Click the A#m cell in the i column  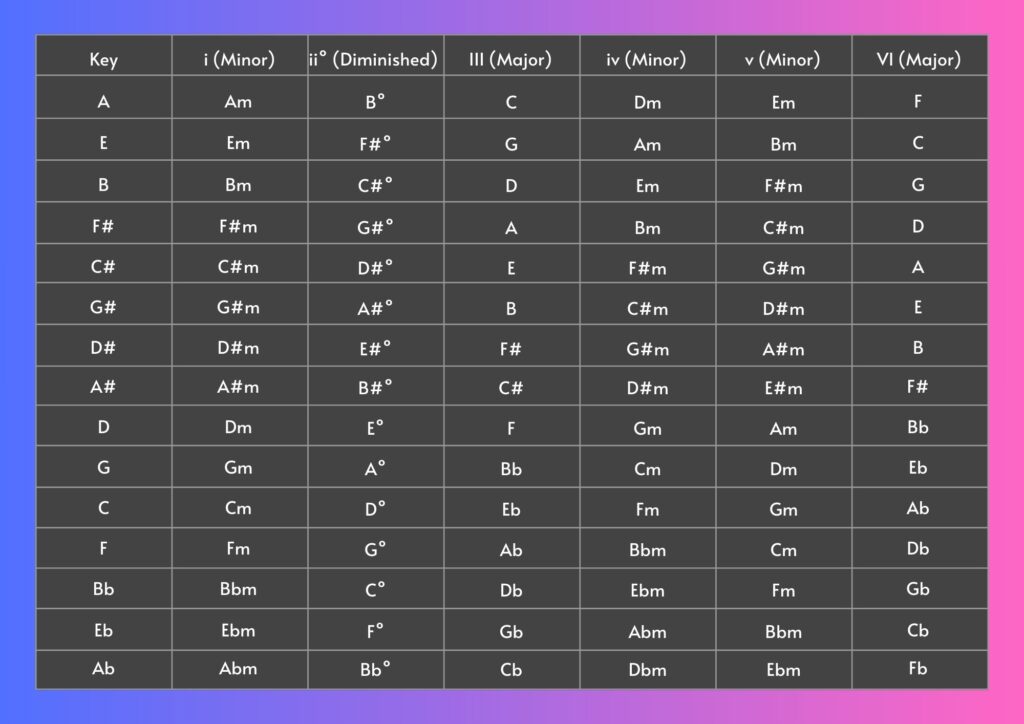pyautogui.click(x=238, y=388)
